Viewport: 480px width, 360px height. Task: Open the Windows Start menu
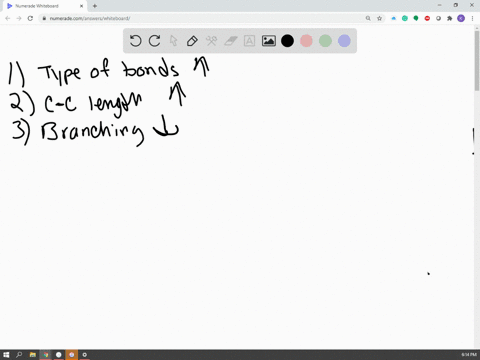(6, 355)
